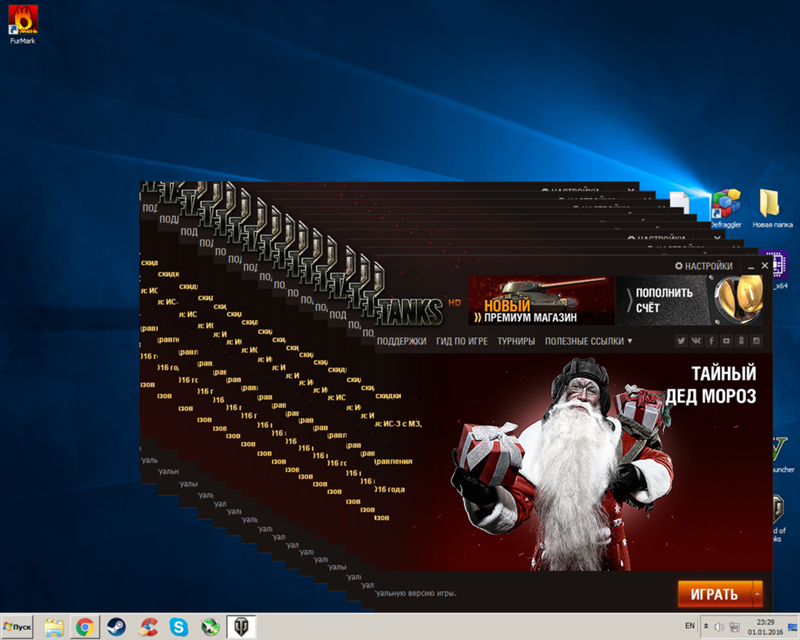Click the ИГРАТЬ play button
This screenshot has height=640, width=800.
coord(714,594)
